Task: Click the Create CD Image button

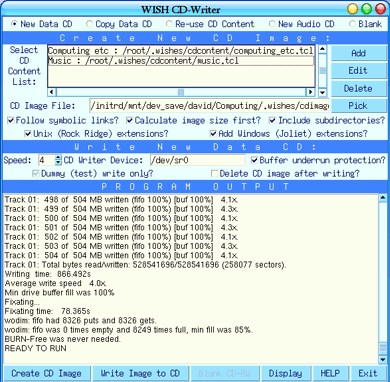Action: (46, 373)
